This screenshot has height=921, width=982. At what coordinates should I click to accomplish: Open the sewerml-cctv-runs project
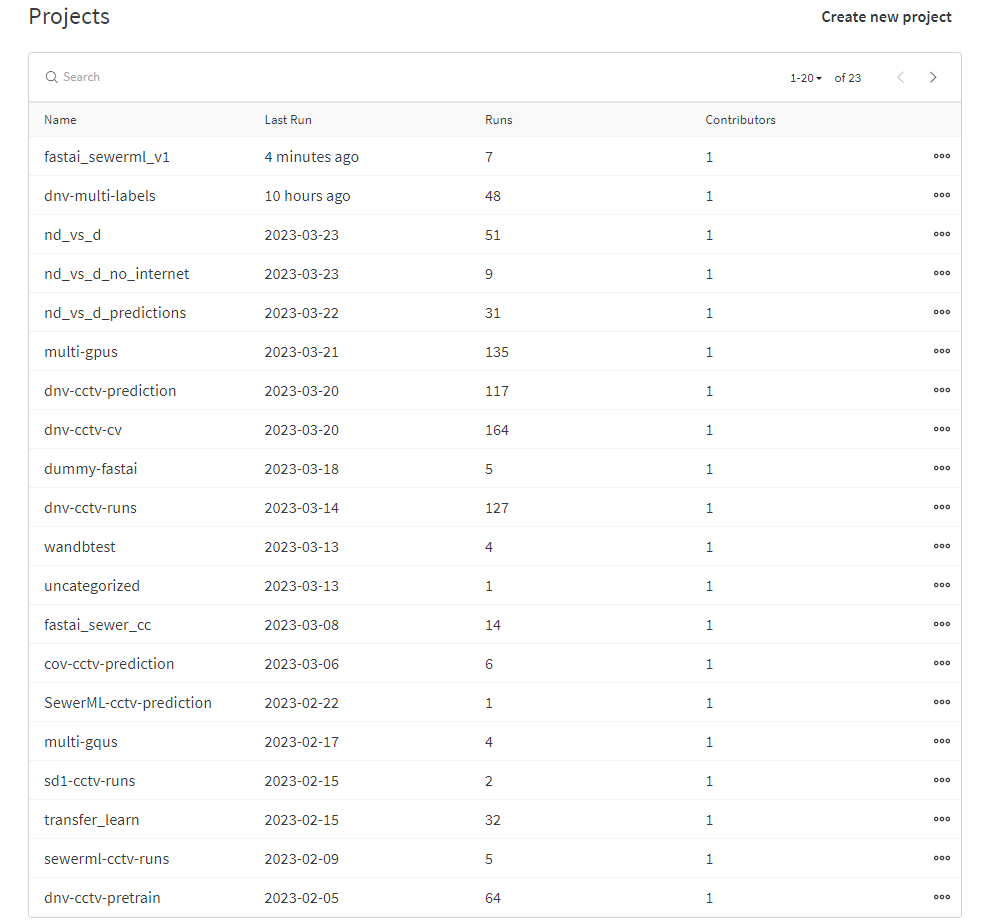point(106,858)
